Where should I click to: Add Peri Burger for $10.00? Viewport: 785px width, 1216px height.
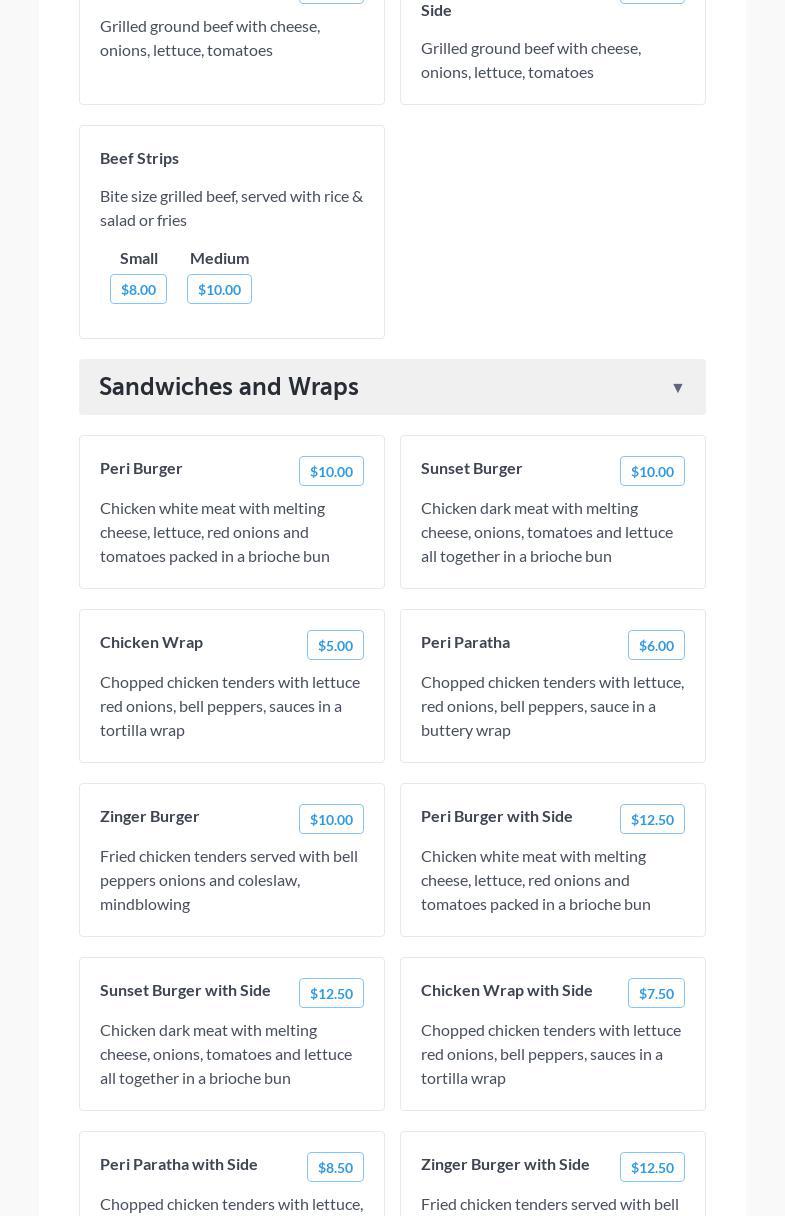(x=331, y=472)
